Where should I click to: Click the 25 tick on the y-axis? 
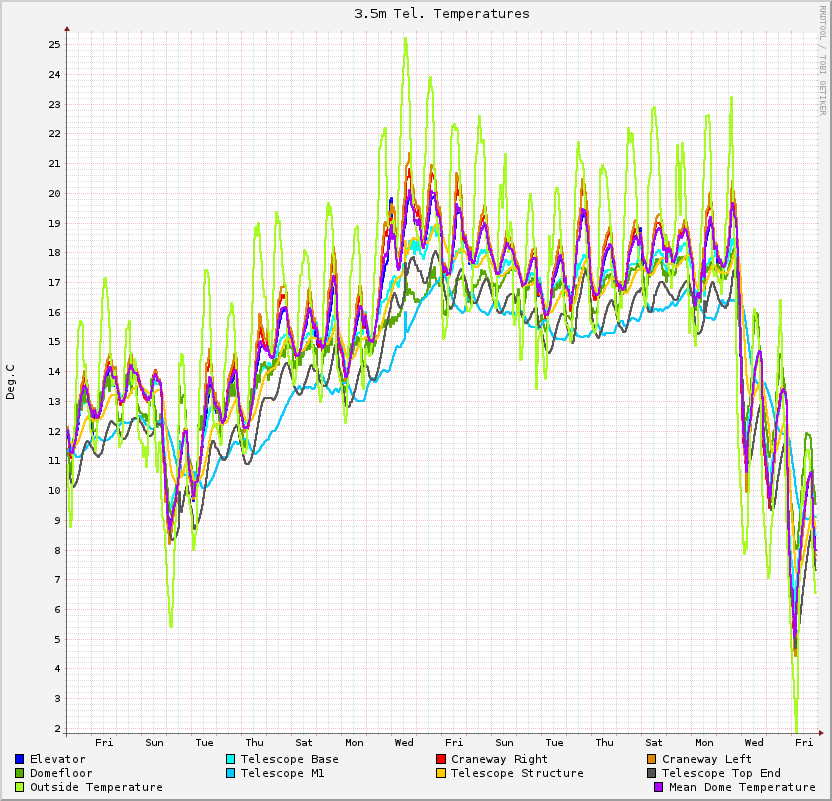[54, 45]
